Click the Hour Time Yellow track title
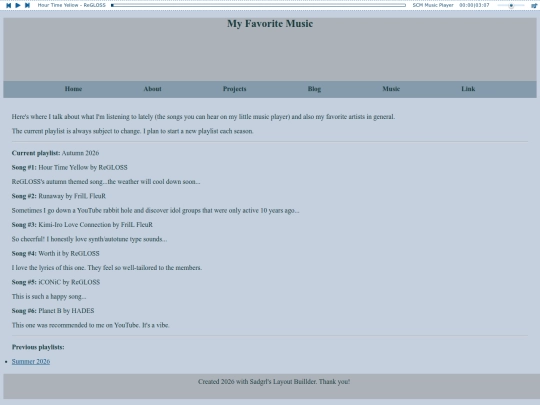540x405 pixels. click(x=72, y=5)
